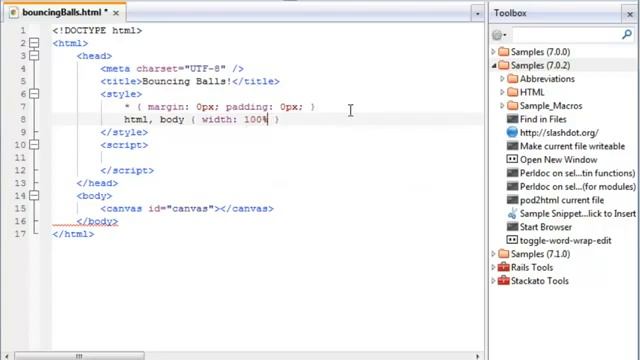Click the bouncingBalls.html file icon in the tab
640x360 pixels.
[13, 12]
